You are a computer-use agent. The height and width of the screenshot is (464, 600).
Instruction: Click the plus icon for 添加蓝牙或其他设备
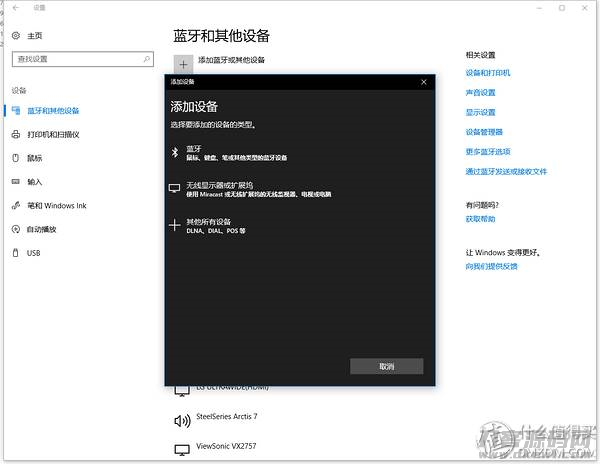click(x=183, y=64)
